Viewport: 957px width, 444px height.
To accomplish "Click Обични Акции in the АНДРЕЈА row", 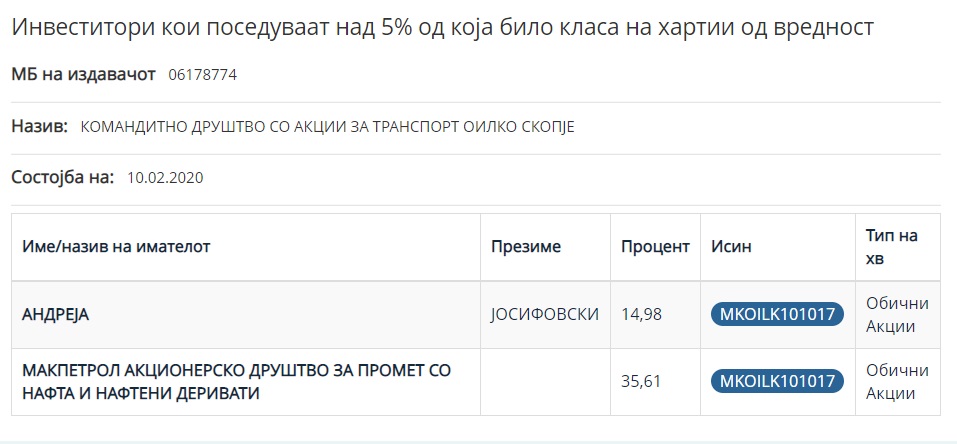I will tap(897, 314).
